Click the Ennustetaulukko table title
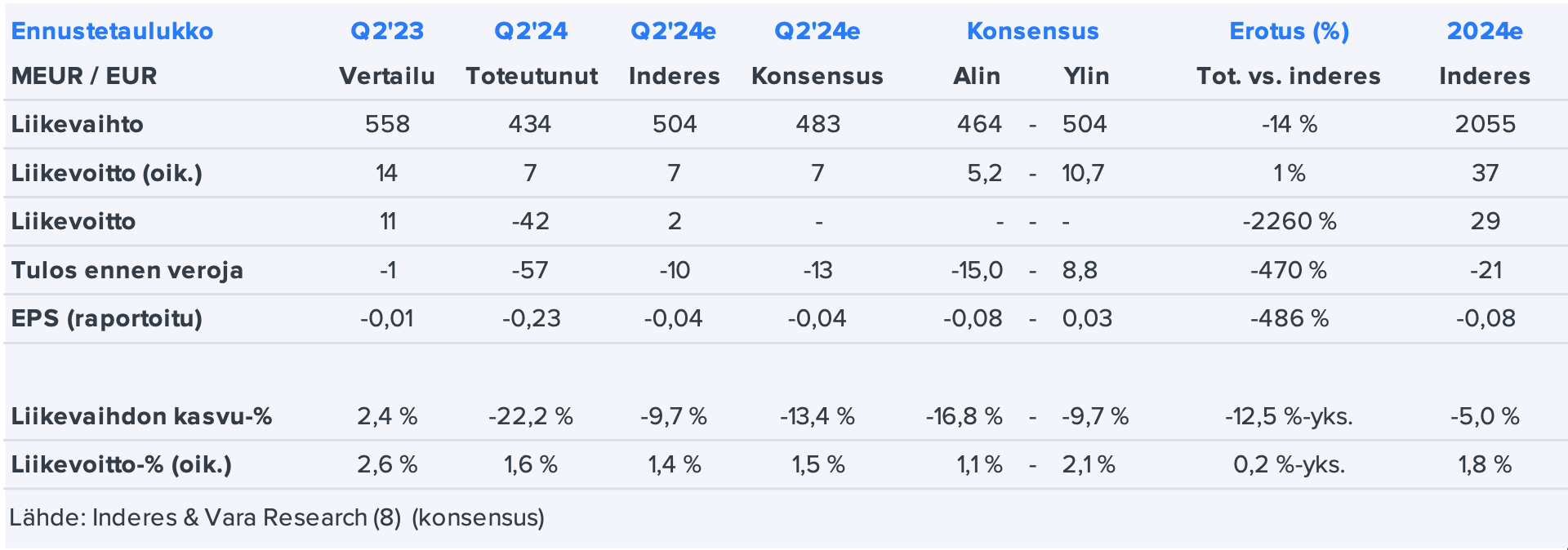 112,31
